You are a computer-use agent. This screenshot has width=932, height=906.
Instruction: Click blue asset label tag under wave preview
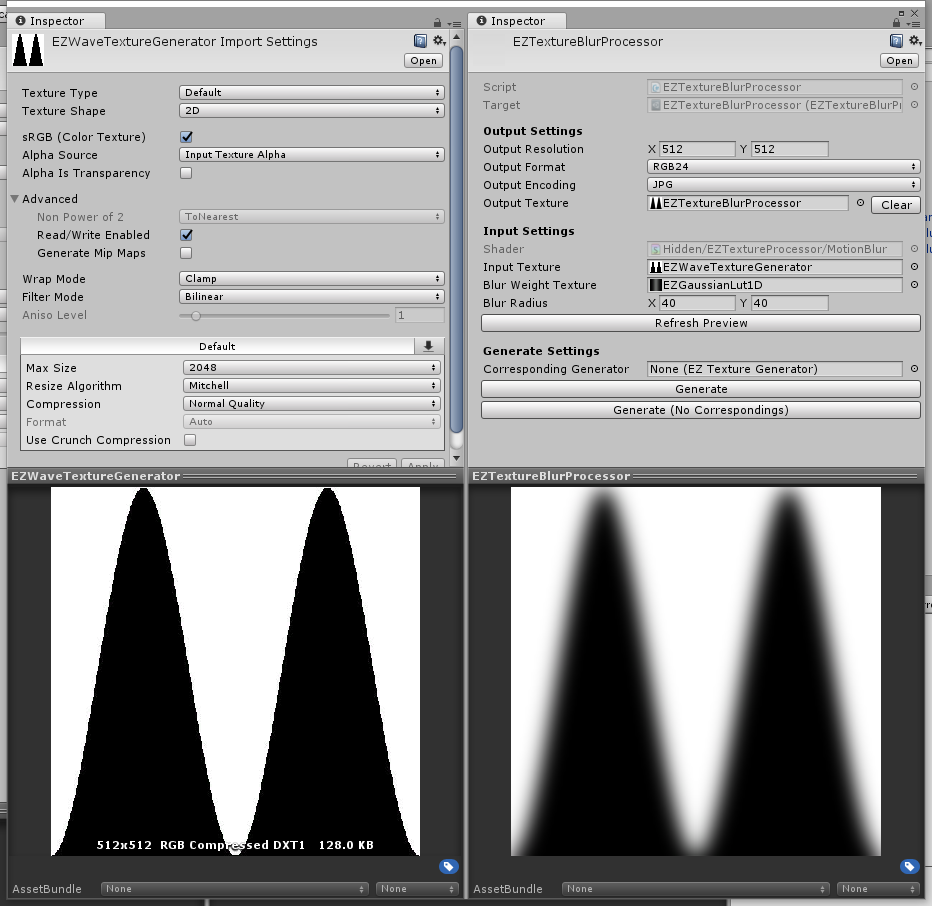[449, 866]
